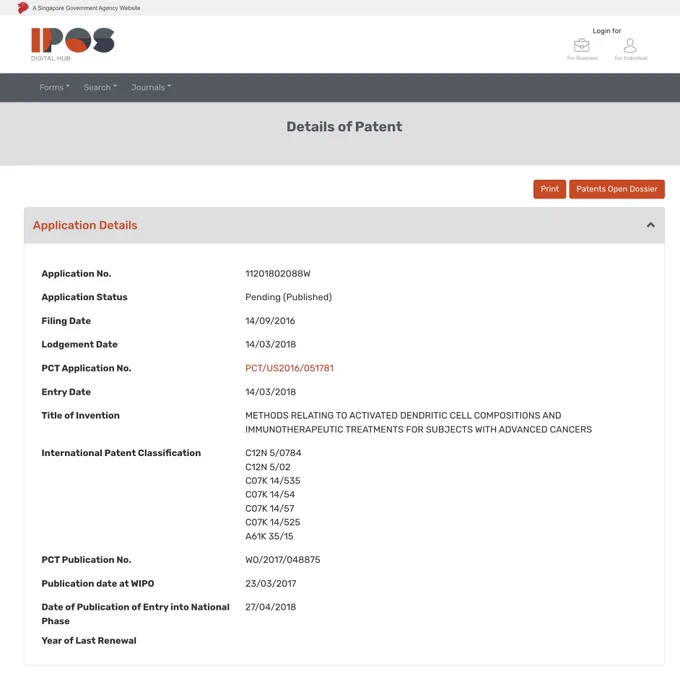Click the PCT publication number WO/2017/048875

(x=282, y=560)
